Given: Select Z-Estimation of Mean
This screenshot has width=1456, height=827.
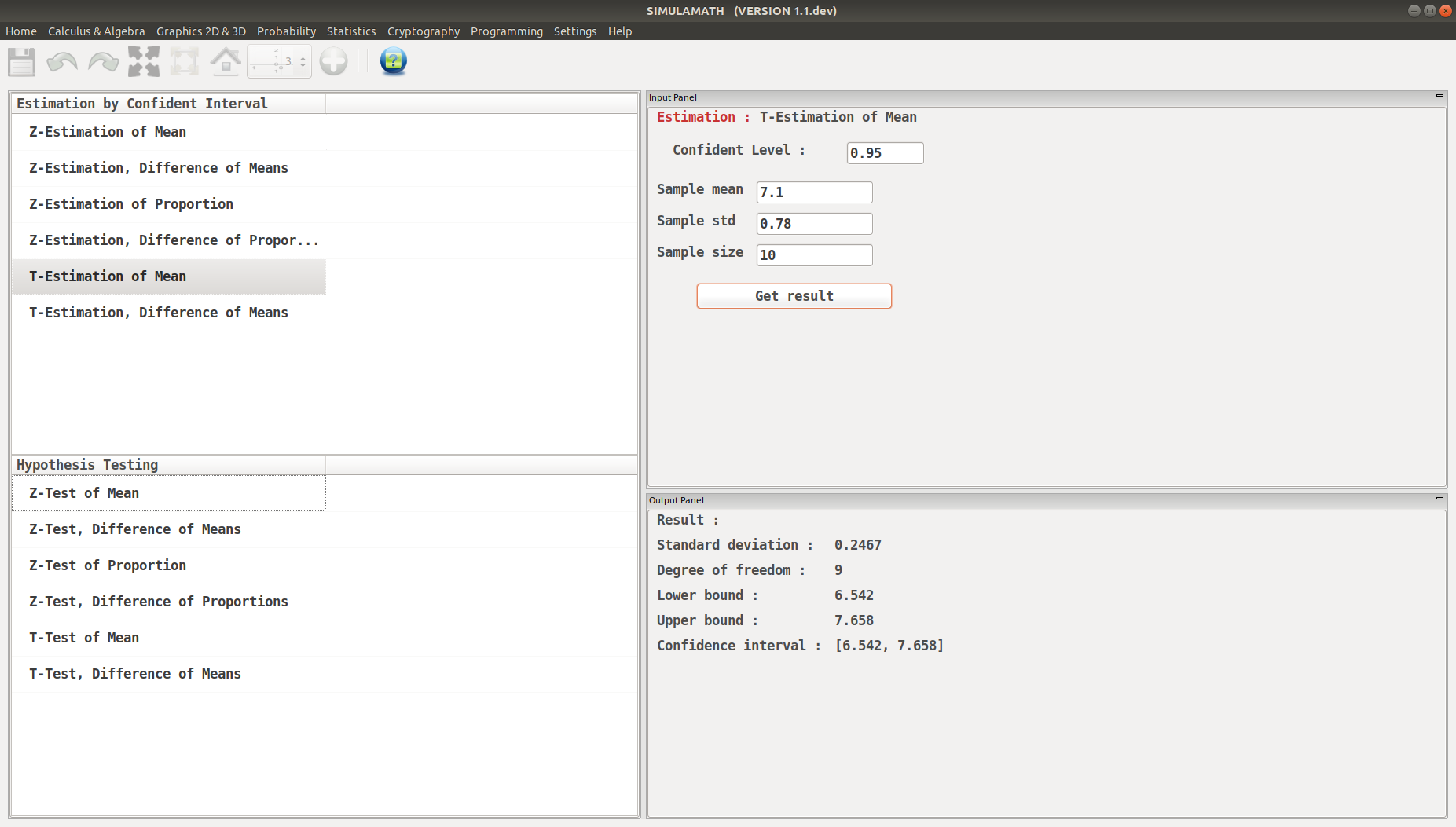Looking at the screenshot, I should coord(169,132).
